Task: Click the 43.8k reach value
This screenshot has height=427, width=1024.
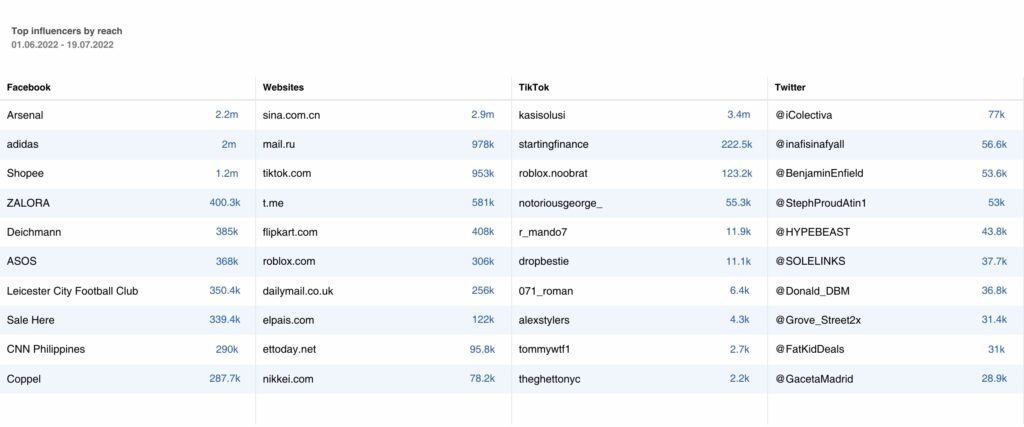Action: click(994, 232)
